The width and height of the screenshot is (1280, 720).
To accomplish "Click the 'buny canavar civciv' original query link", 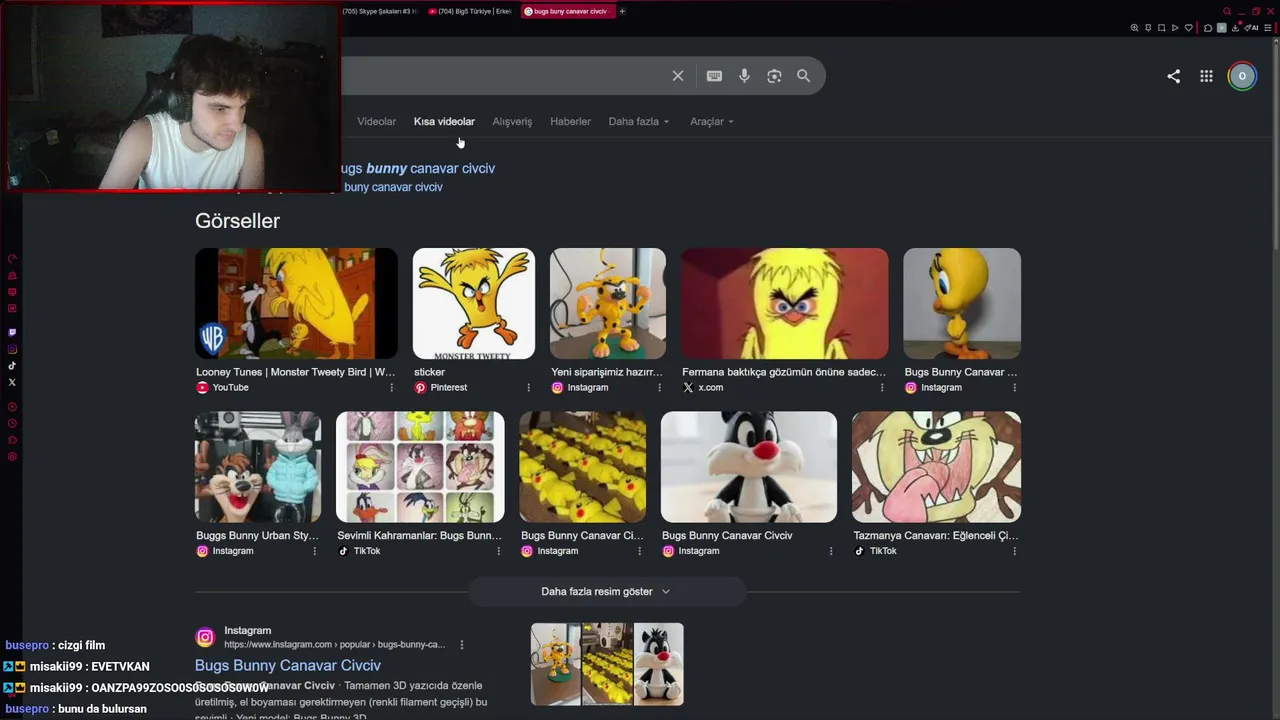I will [x=393, y=187].
